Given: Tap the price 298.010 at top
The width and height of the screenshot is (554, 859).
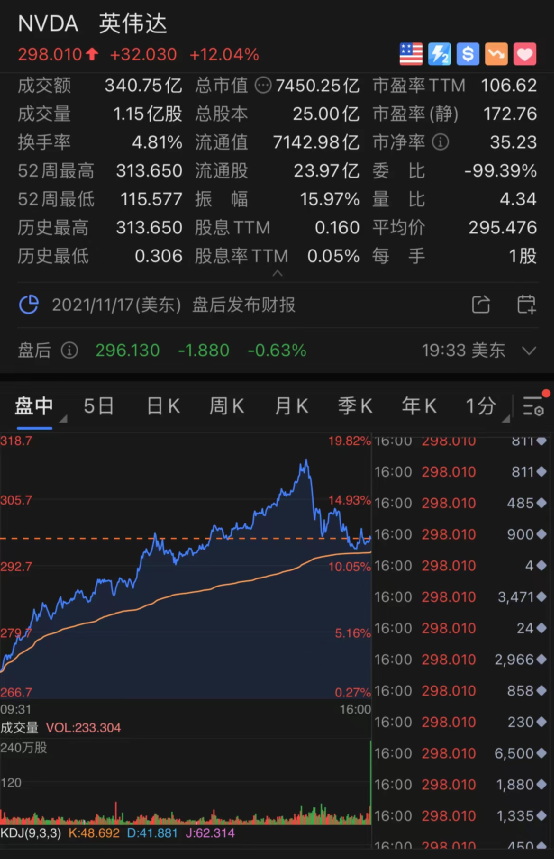Looking at the screenshot, I should tap(50, 54).
